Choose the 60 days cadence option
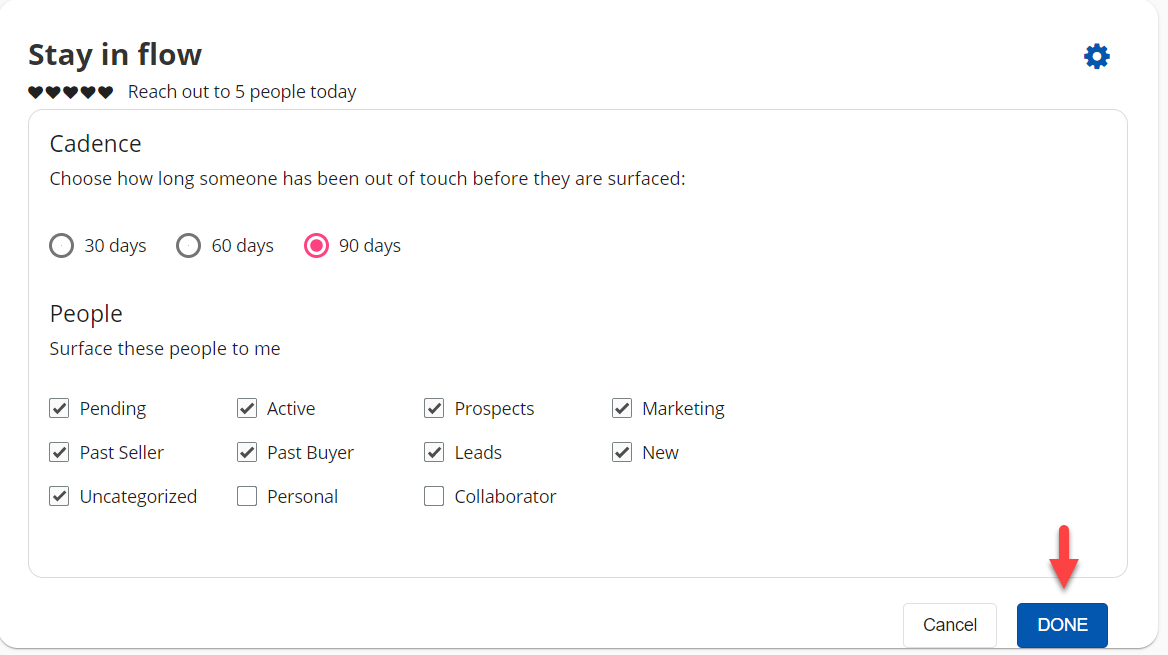1168x655 pixels. [x=189, y=246]
